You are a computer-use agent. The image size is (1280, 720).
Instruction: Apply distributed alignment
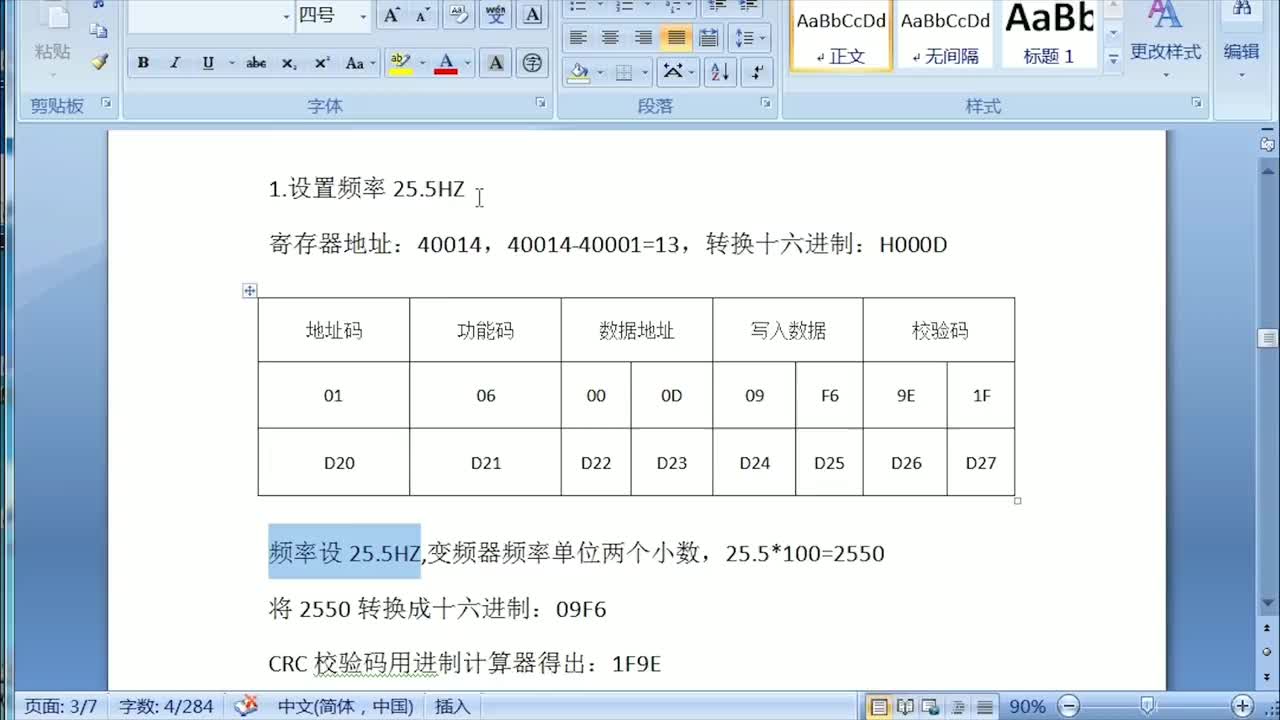[x=709, y=38]
